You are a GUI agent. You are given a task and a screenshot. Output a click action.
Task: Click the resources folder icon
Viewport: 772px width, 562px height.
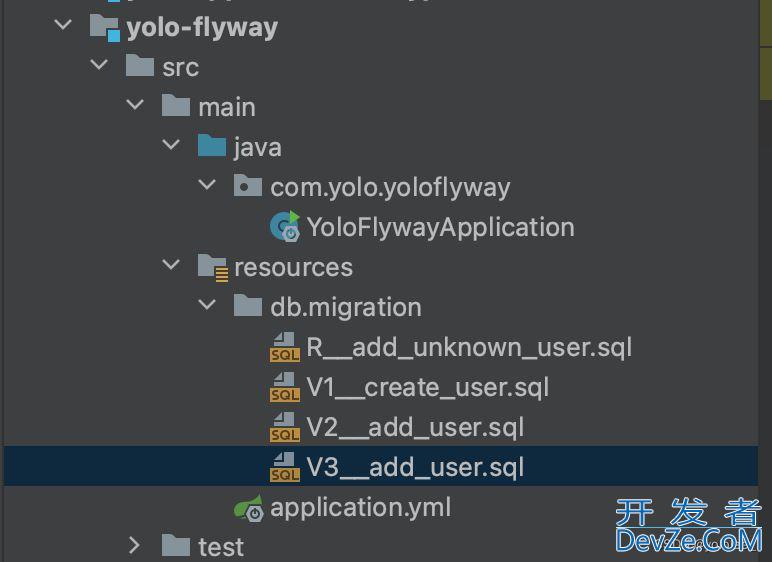[213, 267]
